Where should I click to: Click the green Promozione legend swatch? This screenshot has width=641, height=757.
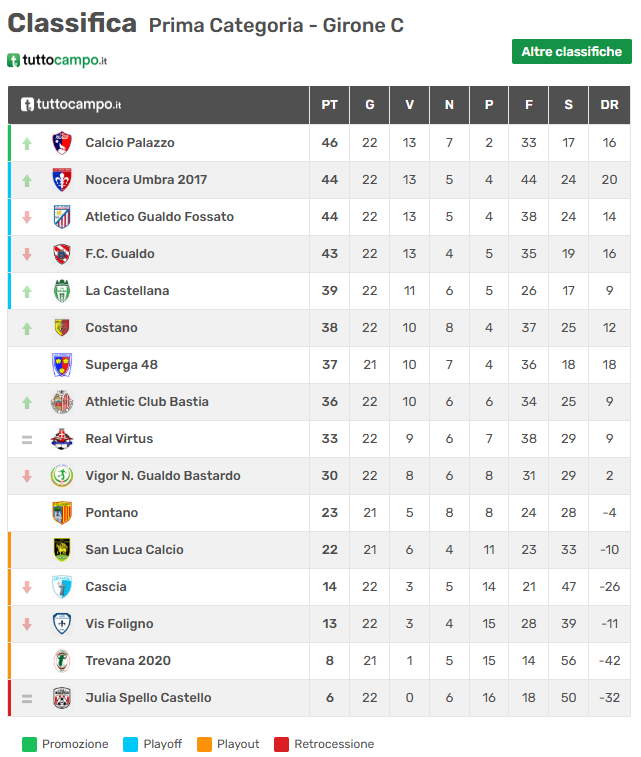click(x=29, y=744)
